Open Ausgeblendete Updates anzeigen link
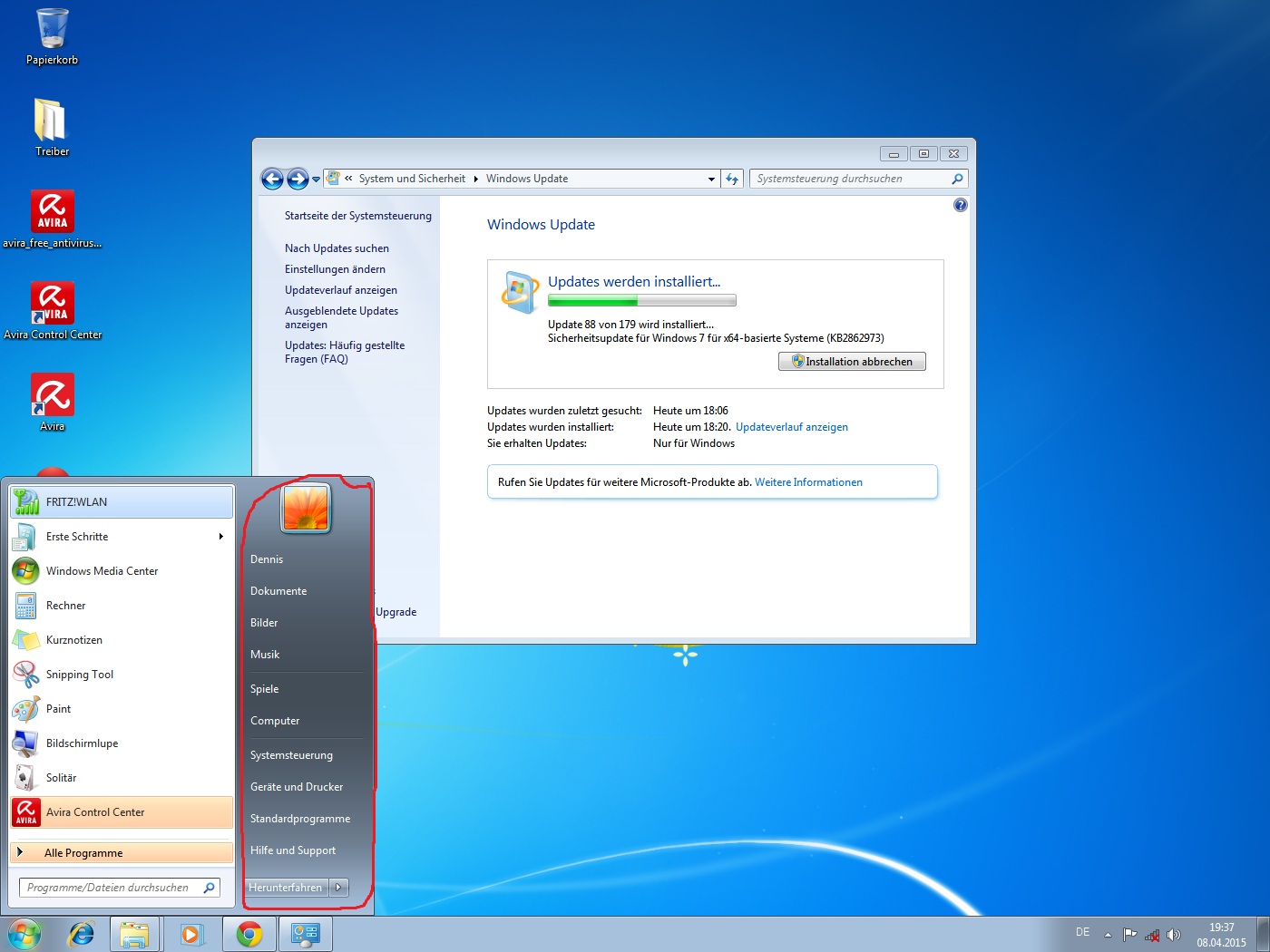 click(341, 317)
